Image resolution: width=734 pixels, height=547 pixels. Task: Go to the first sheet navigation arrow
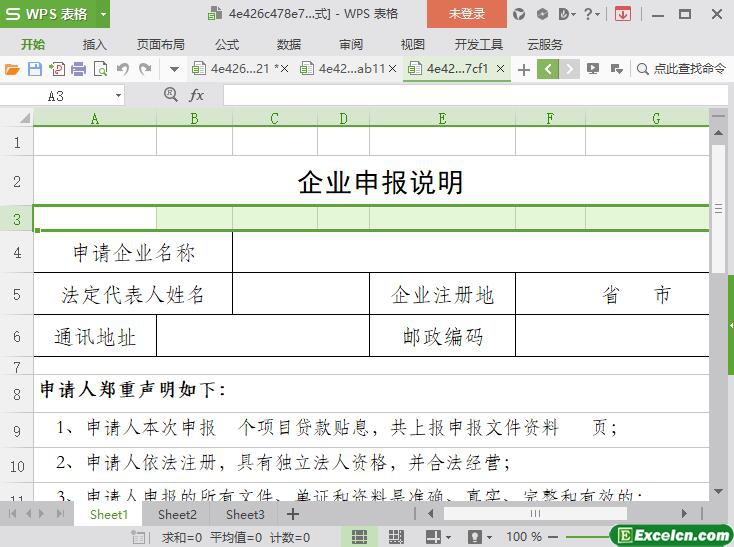tap(12, 514)
